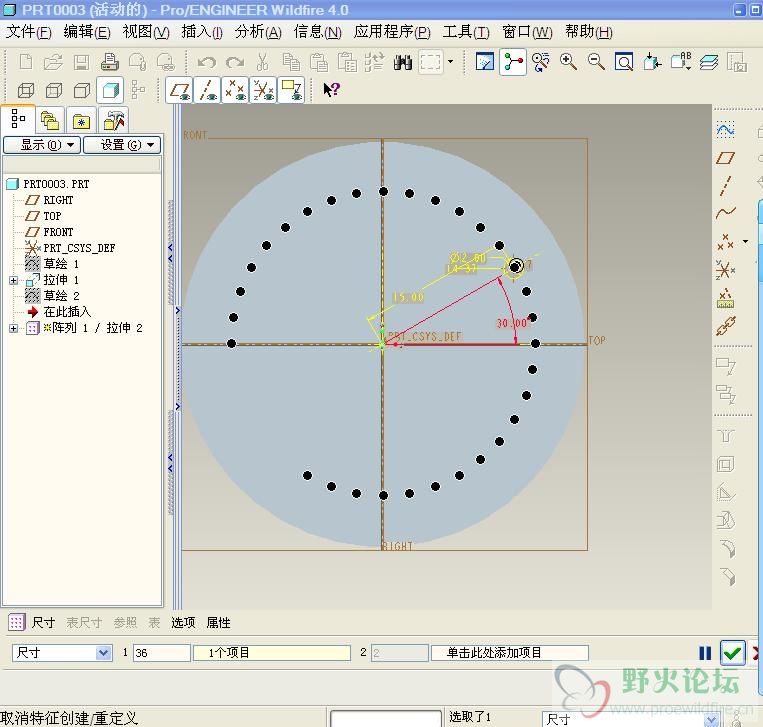Open the datum point tool flyout arrow
The width and height of the screenshot is (763, 727).
coord(745,241)
